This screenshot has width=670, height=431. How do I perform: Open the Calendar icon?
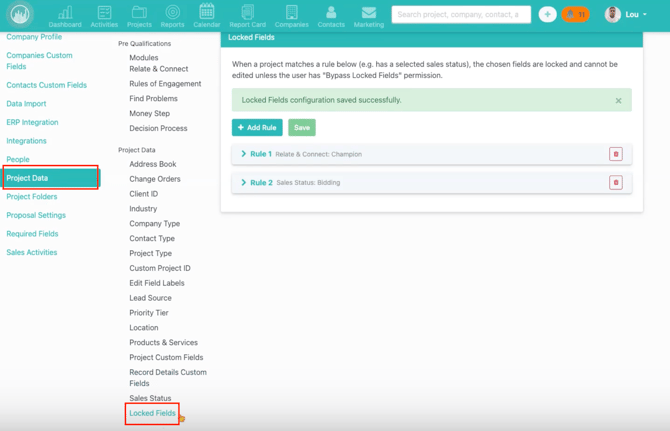[x=207, y=14]
